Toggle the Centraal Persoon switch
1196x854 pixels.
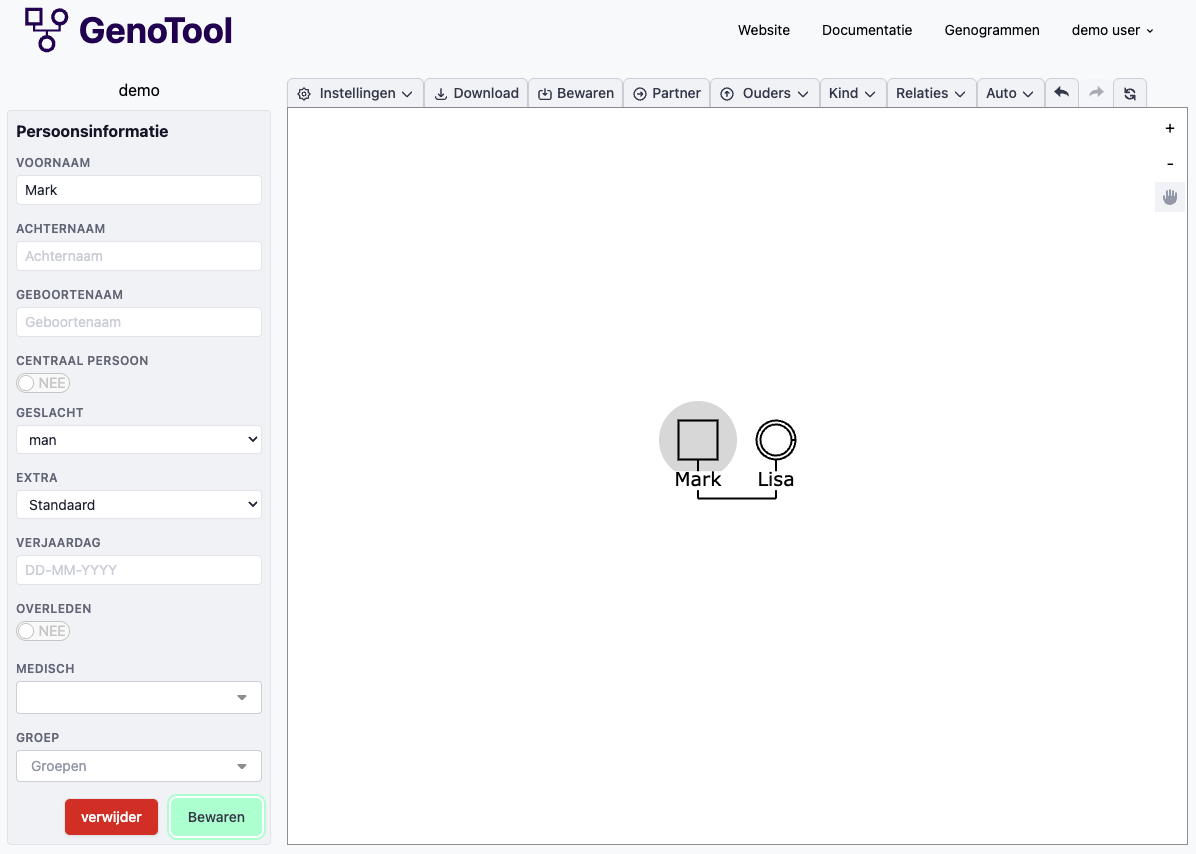tap(43, 383)
